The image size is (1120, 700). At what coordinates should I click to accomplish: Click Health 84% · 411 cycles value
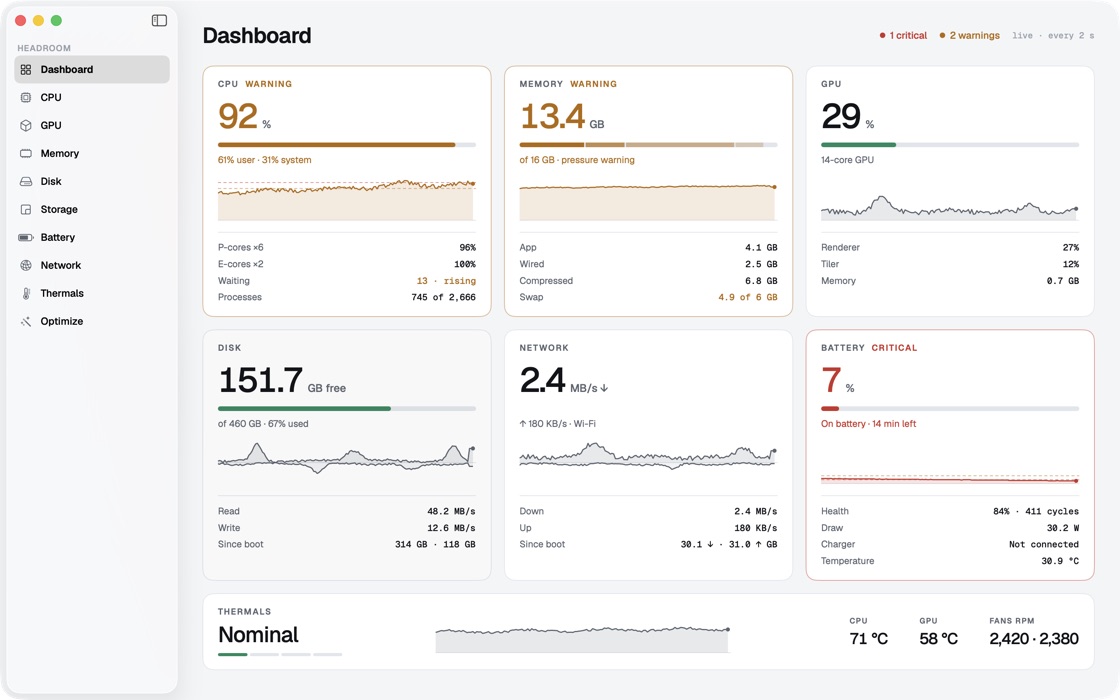[x=1036, y=511]
